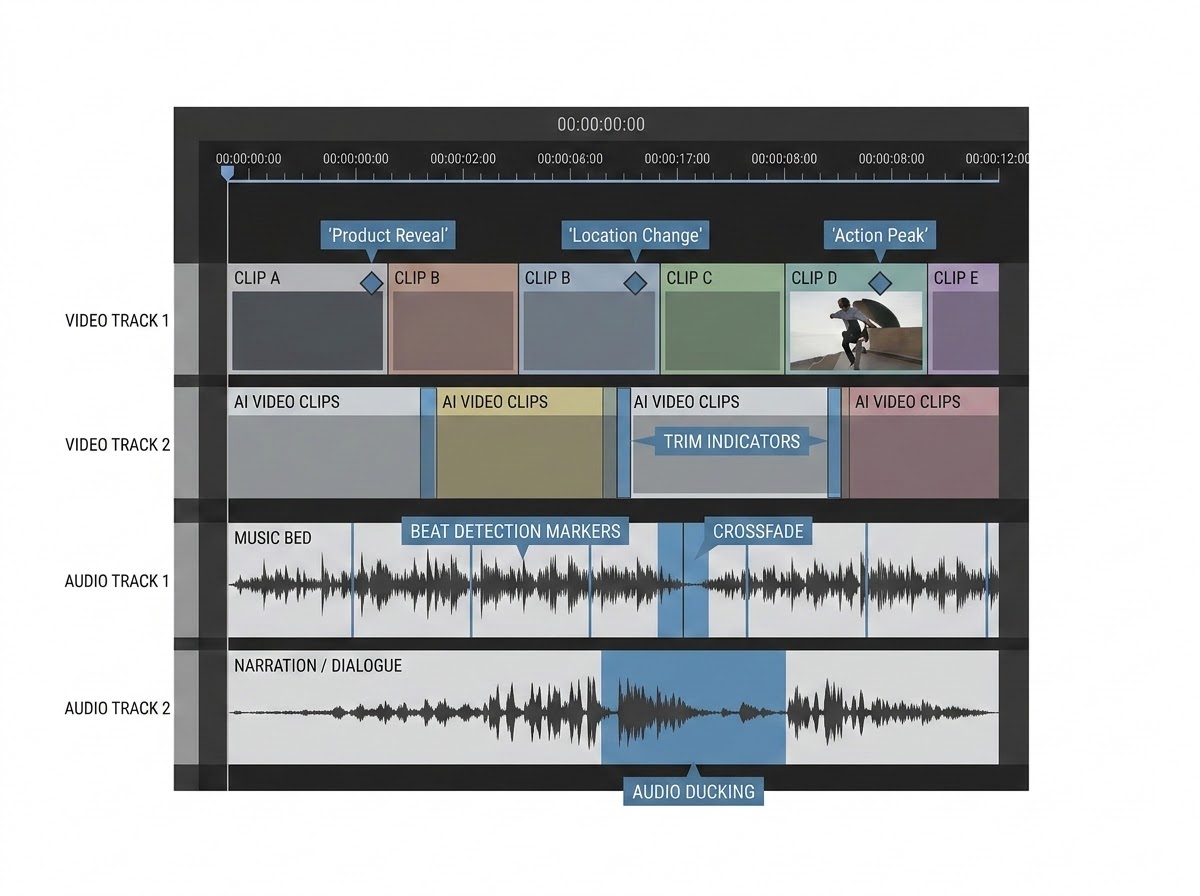Select the diamond marker inside CLIP A
The height and width of the screenshot is (896, 1200).
[x=371, y=283]
